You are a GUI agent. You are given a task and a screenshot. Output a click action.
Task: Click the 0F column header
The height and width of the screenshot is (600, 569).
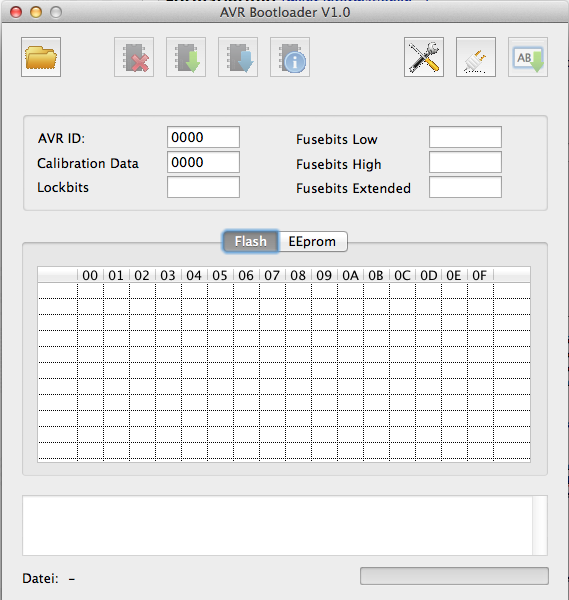(480, 275)
